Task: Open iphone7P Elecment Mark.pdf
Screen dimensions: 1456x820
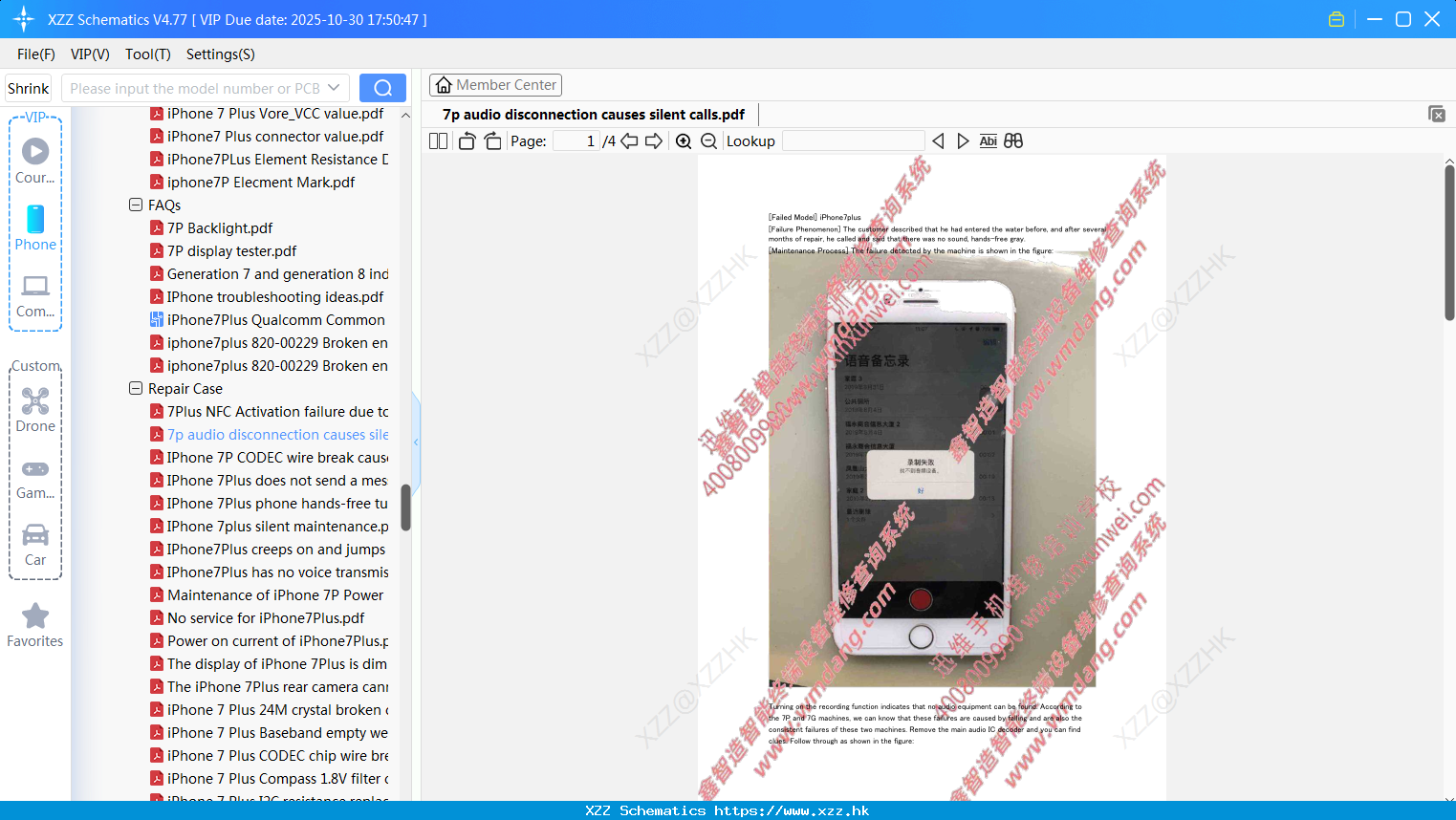Action: point(261,183)
